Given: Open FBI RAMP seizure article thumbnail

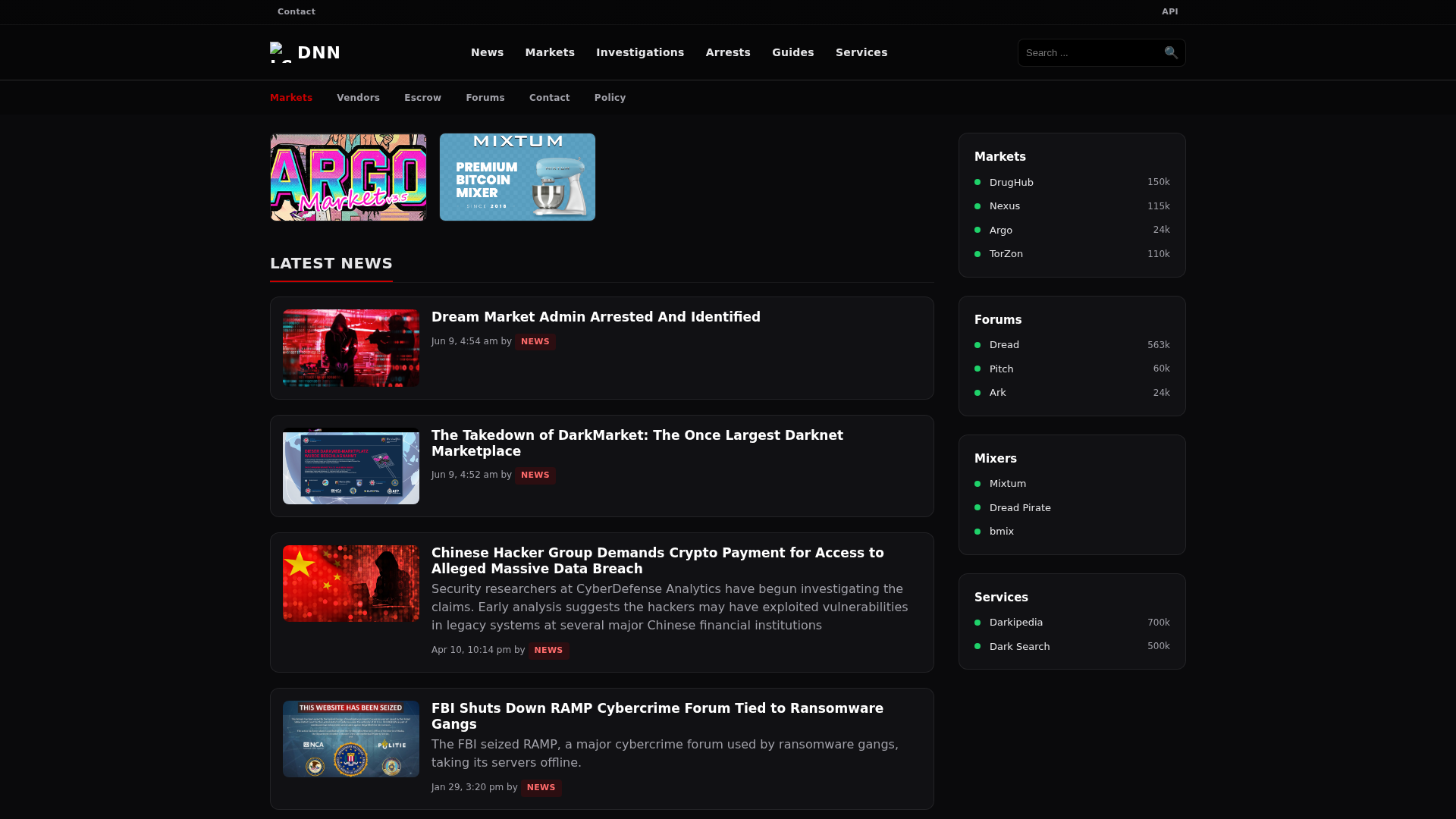Looking at the screenshot, I should tap(351, 739).
